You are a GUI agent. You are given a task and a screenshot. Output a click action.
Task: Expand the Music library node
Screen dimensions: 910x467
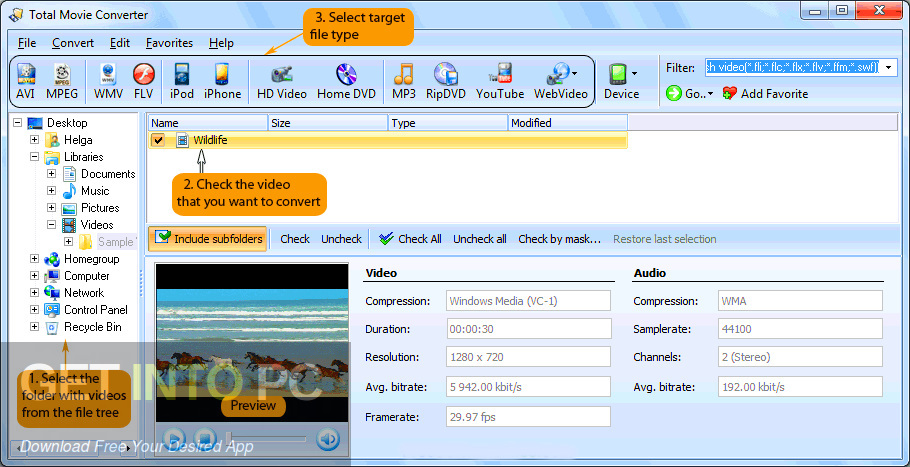(x=52, y=190)
